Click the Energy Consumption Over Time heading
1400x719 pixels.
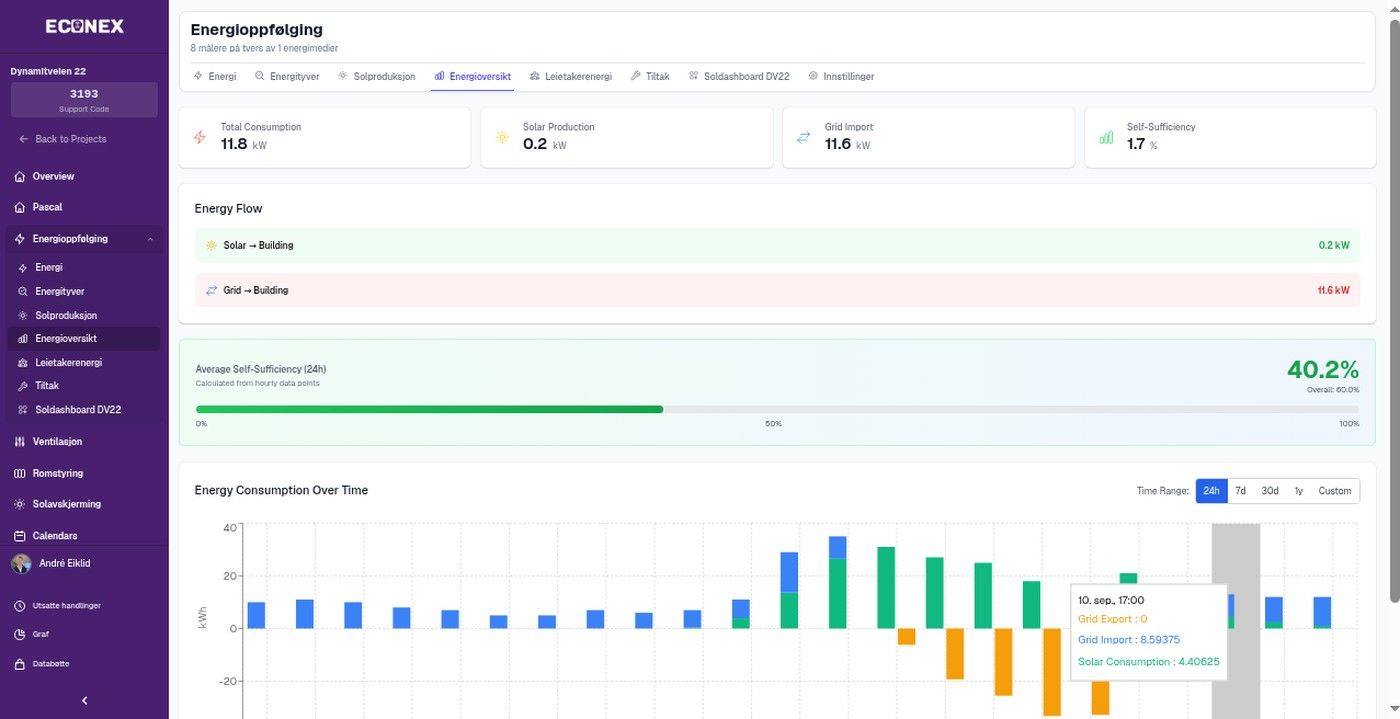281,490
